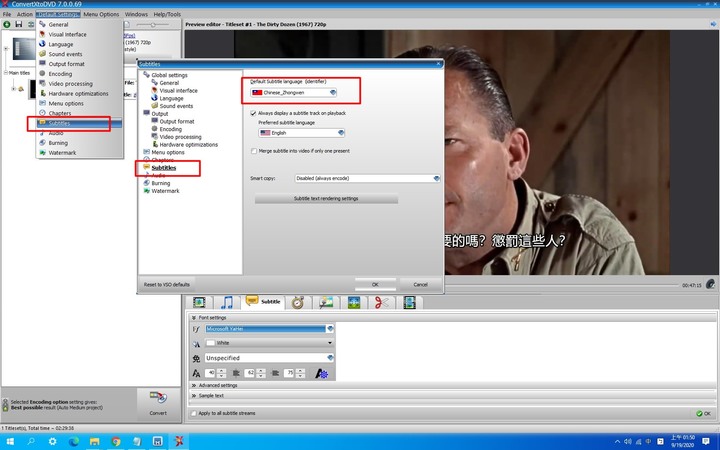
Task: Choose Output format in the Default Settings menu
Action: click(67, 64)
